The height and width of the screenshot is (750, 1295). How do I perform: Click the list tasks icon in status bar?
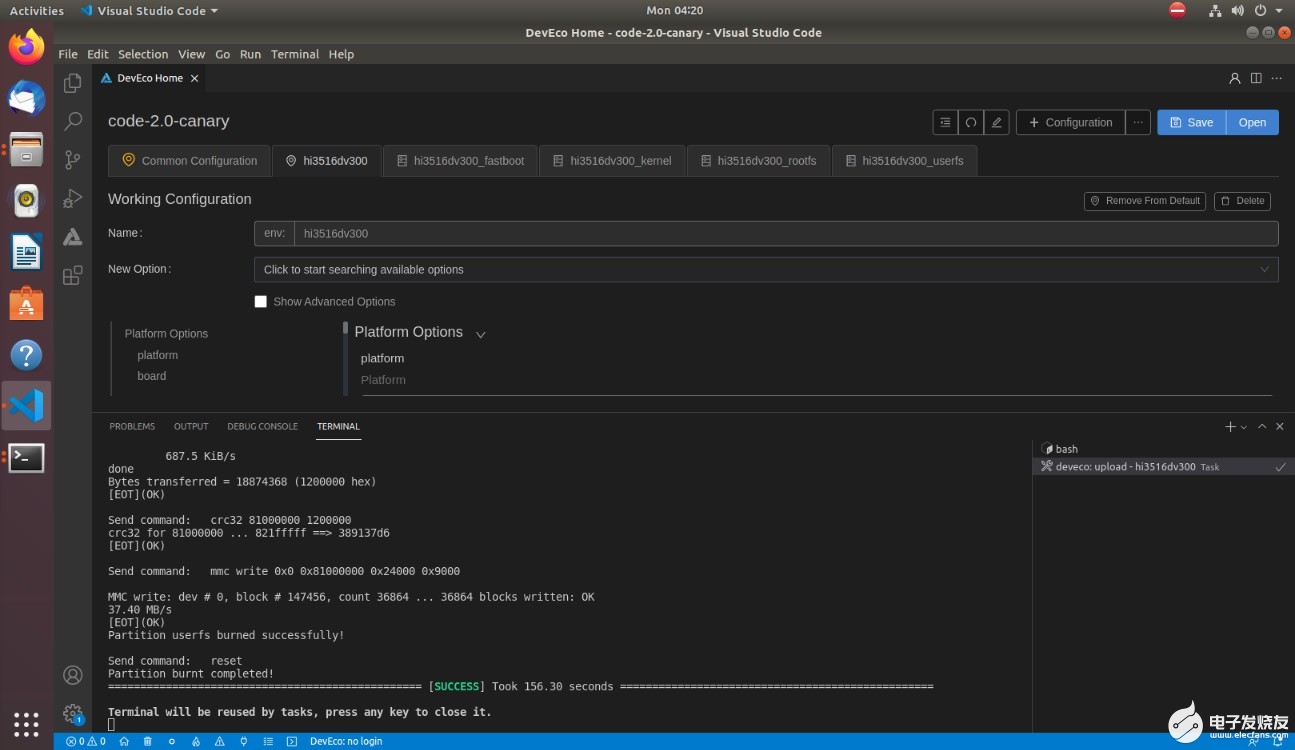click(x=268, y=742)
